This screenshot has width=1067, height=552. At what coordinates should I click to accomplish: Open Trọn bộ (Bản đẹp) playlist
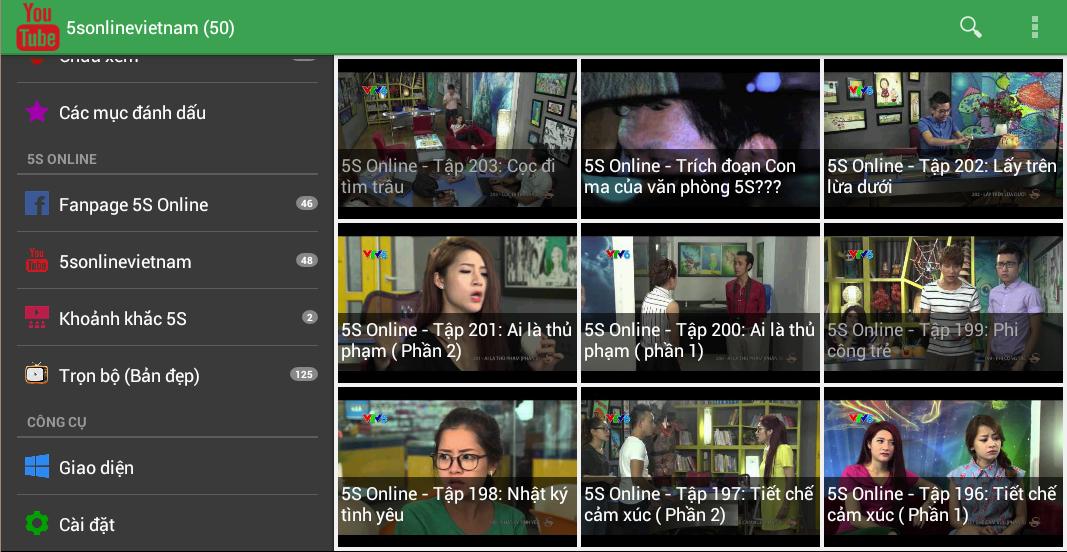129,375
